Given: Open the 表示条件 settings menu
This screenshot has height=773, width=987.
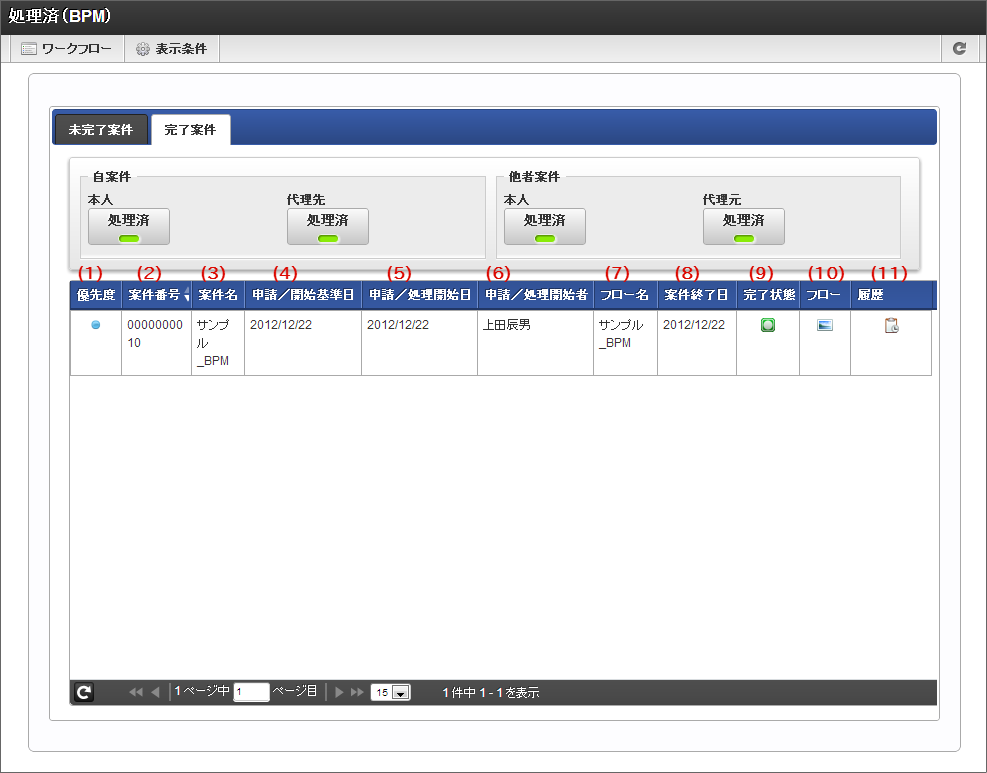Looking at the screenshot, I should click(172, 48).
